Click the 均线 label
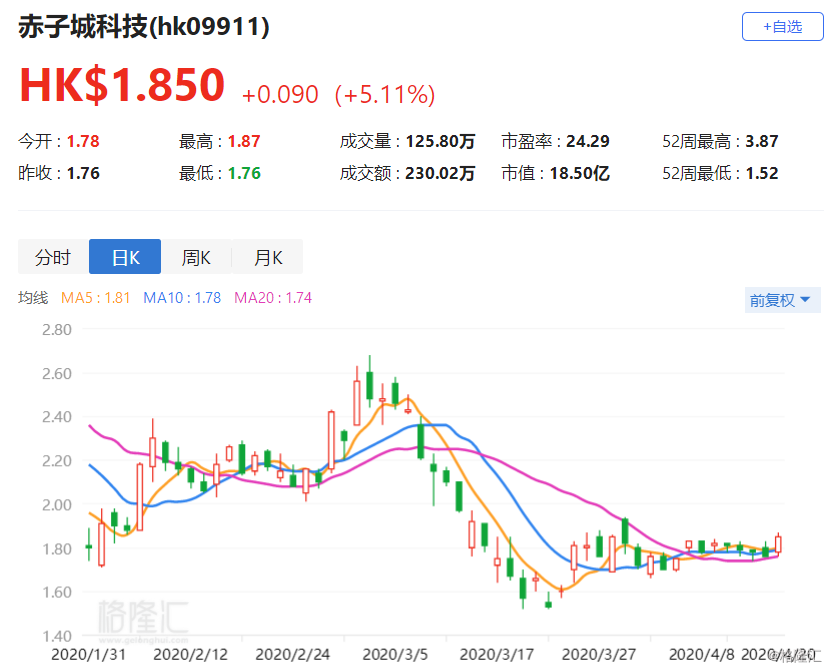The height and width of the screenshot is (670, 829). (33, 298)
